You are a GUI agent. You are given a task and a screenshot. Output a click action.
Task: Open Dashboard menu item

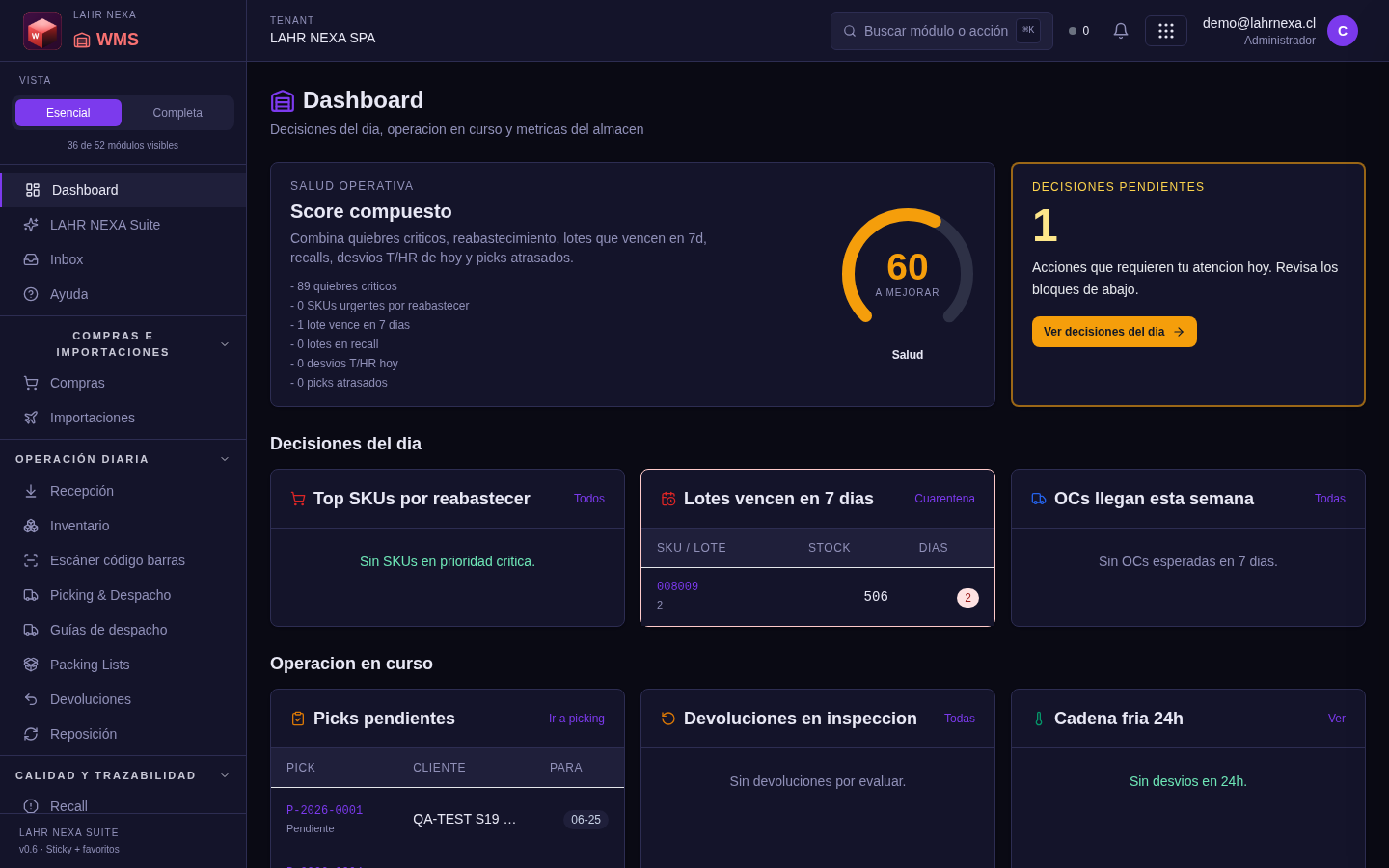(123, 190)
